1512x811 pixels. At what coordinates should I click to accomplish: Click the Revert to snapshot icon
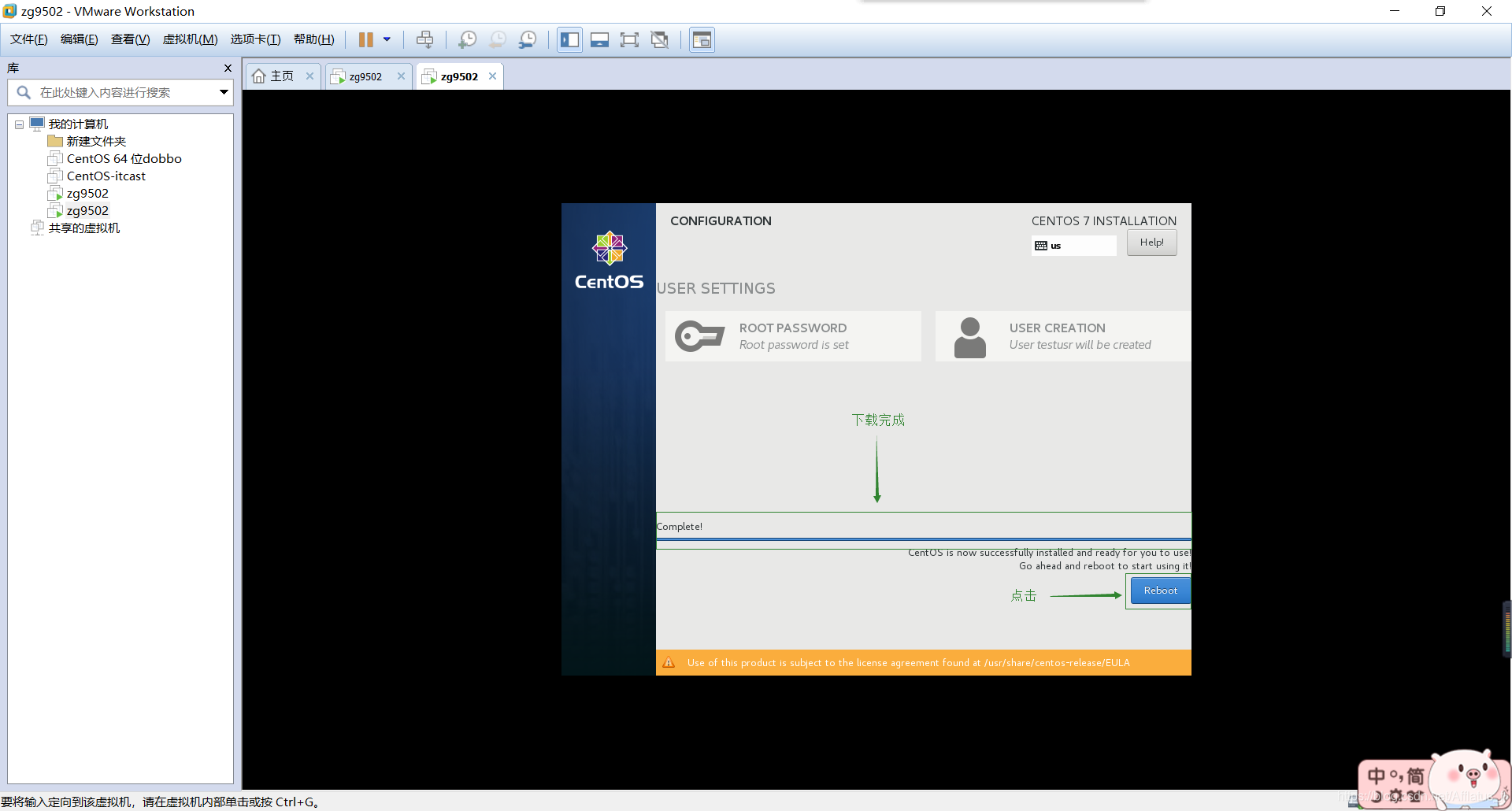point(498,39)
